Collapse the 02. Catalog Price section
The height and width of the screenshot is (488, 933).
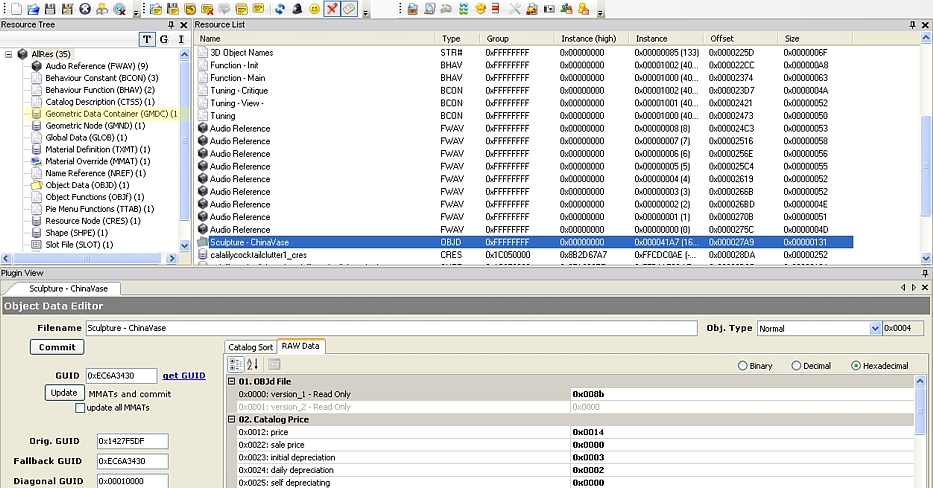[x=232, y=419]
